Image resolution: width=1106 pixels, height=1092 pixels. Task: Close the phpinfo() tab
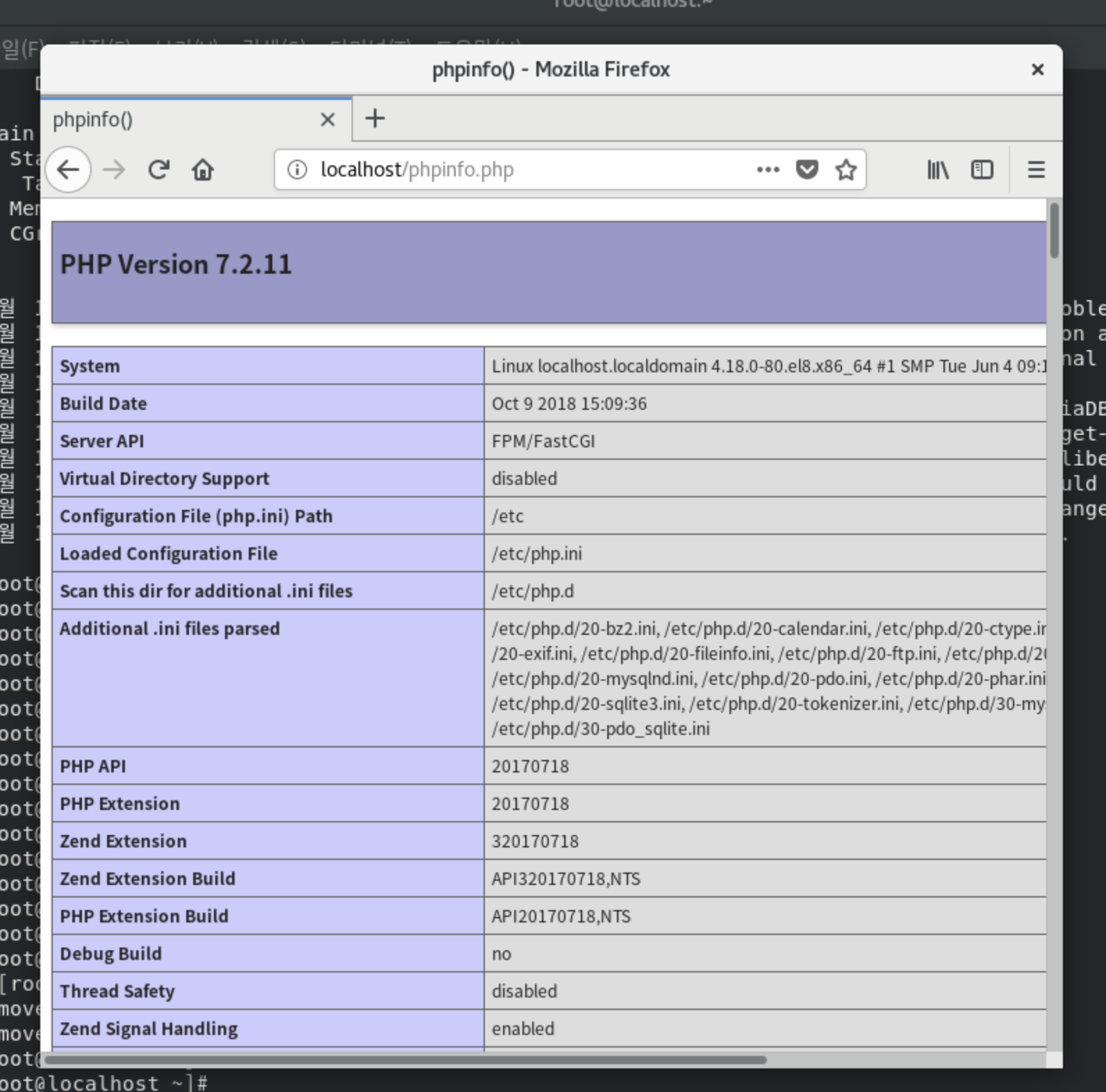pos(328,119)
